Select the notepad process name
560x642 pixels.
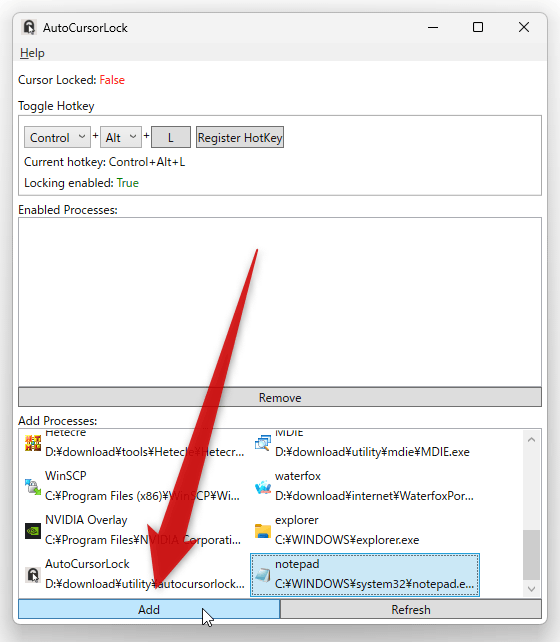[x=297, y=564]
